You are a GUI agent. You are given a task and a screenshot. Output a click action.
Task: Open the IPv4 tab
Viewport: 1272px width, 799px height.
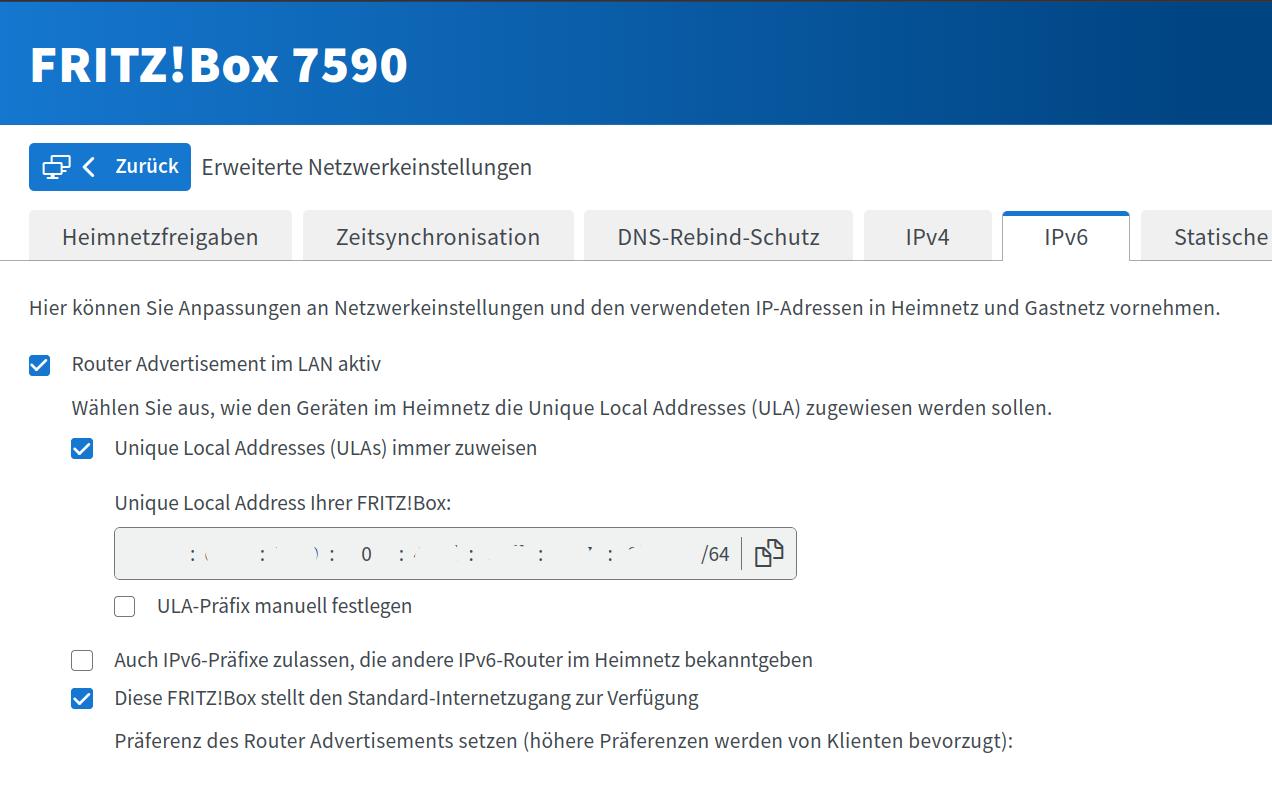927,237
